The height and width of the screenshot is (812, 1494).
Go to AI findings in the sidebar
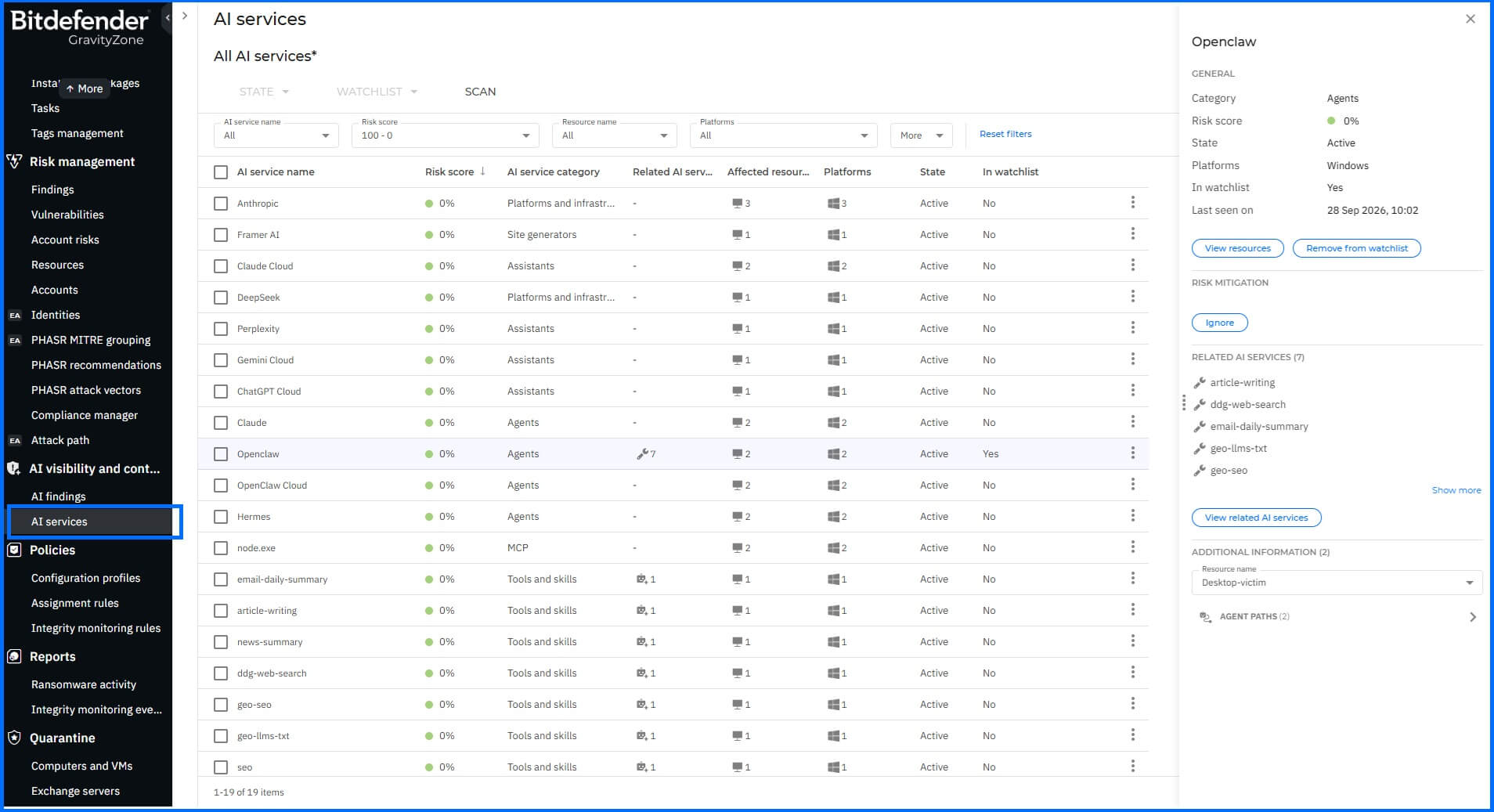(x=59, y=496)
